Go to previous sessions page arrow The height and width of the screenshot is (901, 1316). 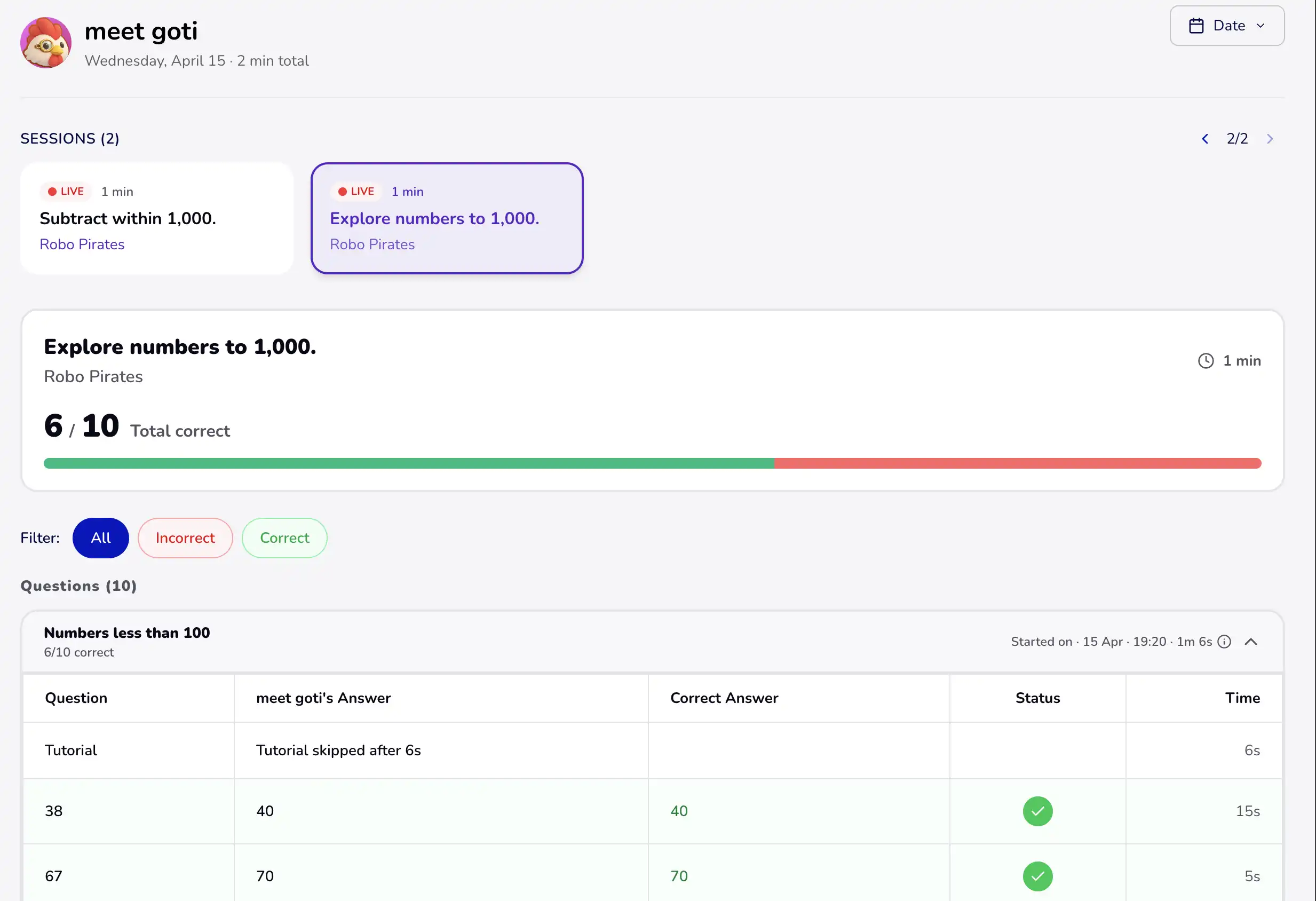click(1205, 139)
